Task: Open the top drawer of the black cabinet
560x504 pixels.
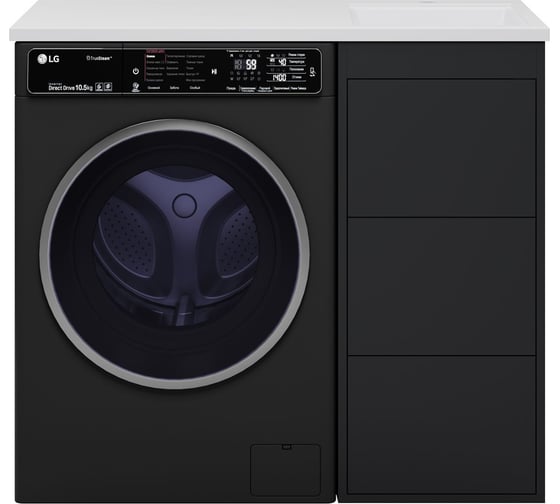Action: click(x=441, y=148)
